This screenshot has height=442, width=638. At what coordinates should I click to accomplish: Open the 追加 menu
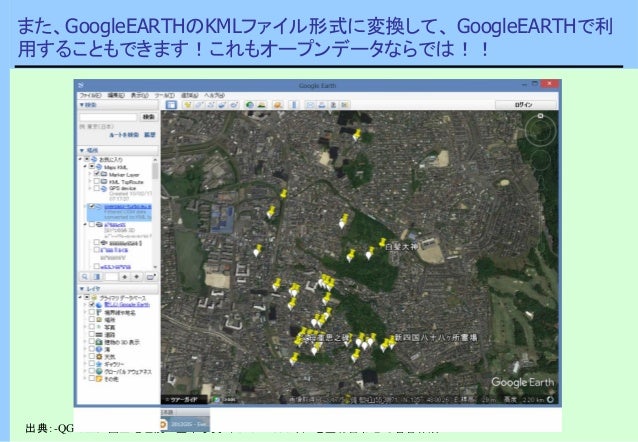pos(189,95)
